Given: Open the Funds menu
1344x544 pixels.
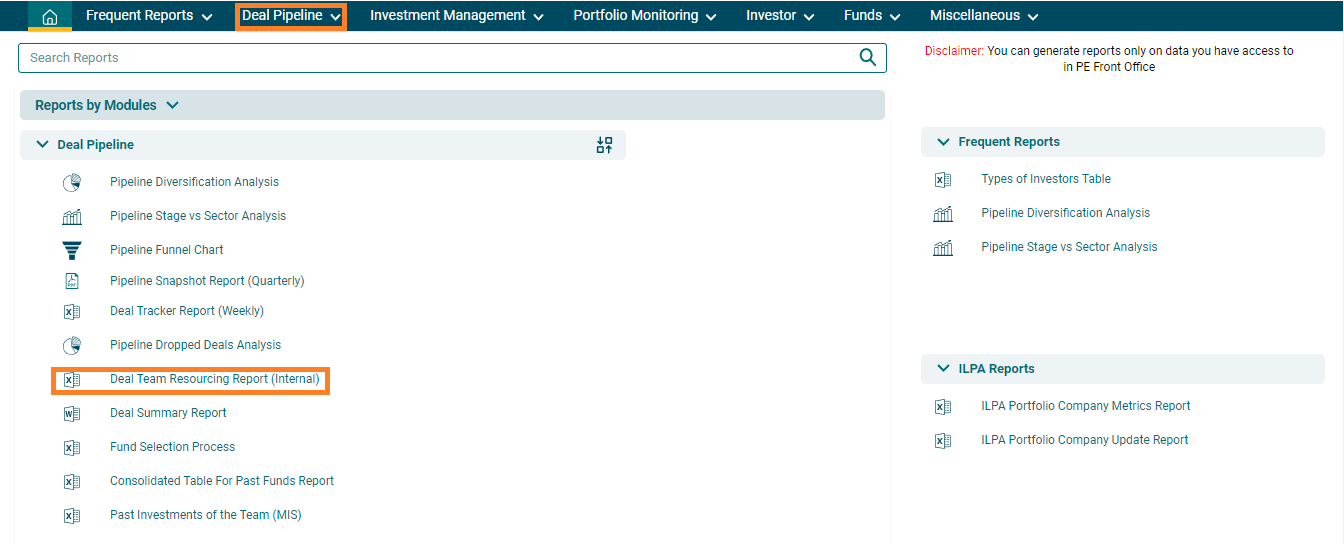Looking at the screenshot, I should click(872, 16).
